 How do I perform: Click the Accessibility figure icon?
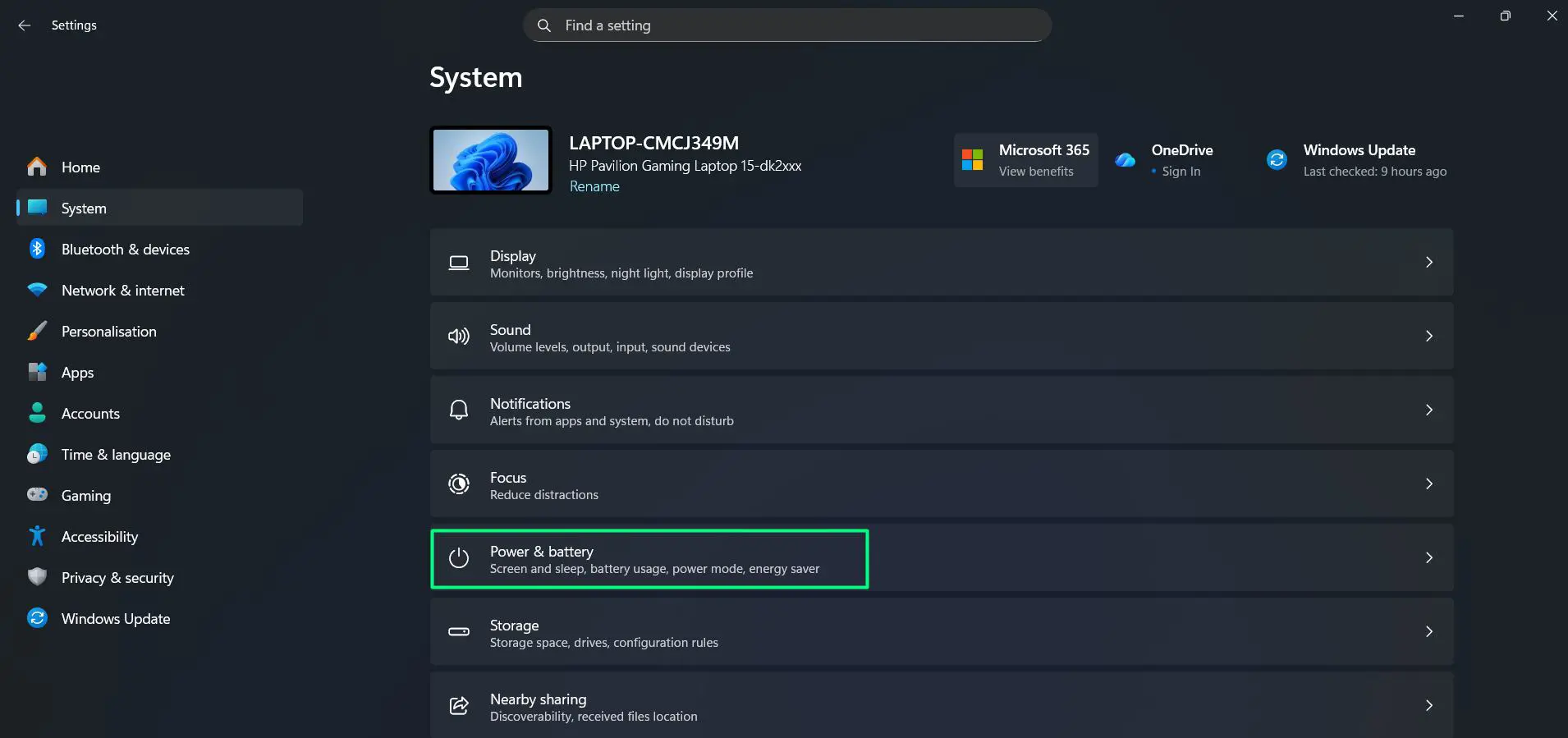37,536
